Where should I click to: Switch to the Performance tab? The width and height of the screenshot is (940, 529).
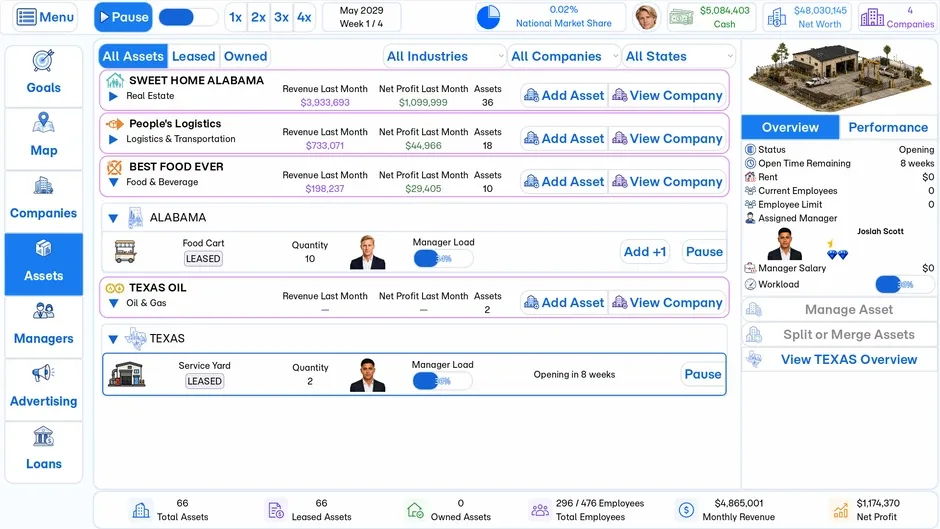click(x=888, y=127)
